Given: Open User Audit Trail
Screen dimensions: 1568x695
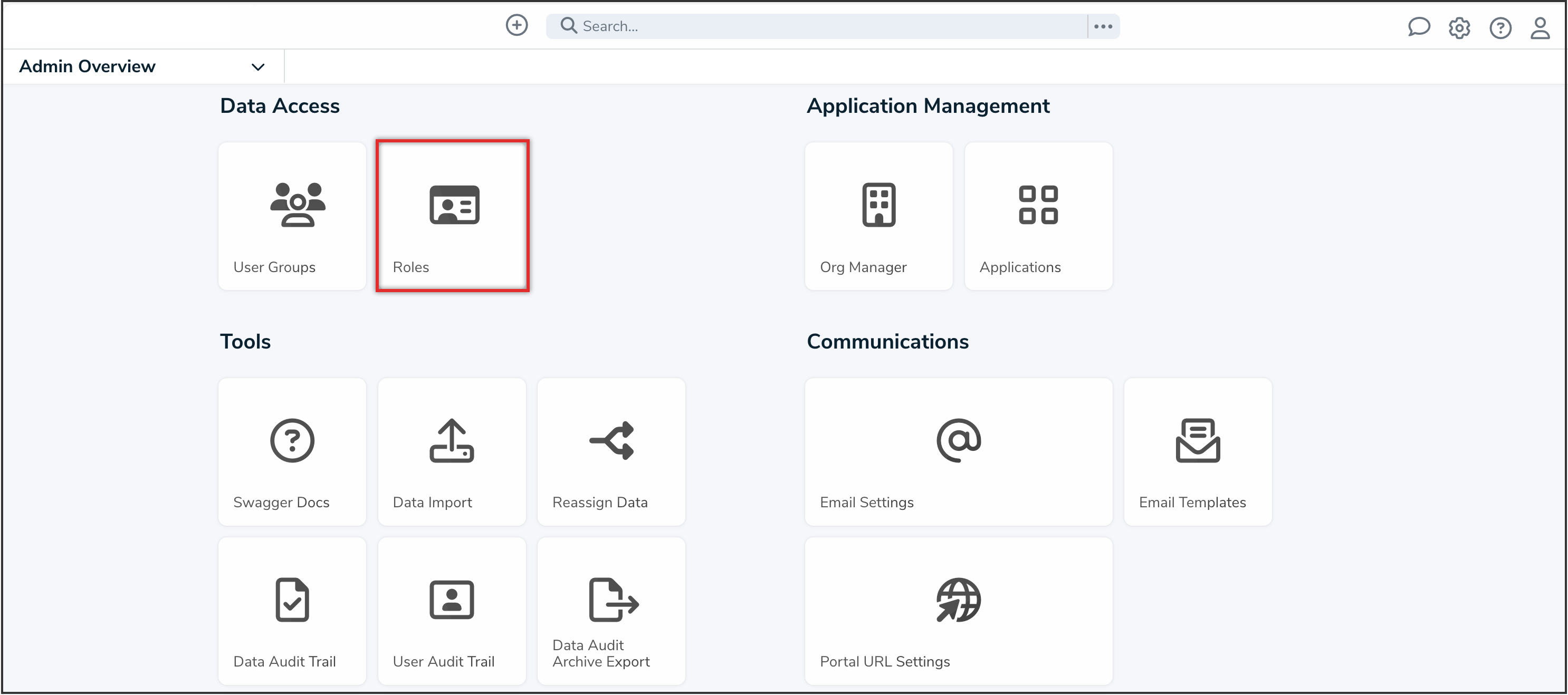Looking at the screenshot, I should [452, 611].
